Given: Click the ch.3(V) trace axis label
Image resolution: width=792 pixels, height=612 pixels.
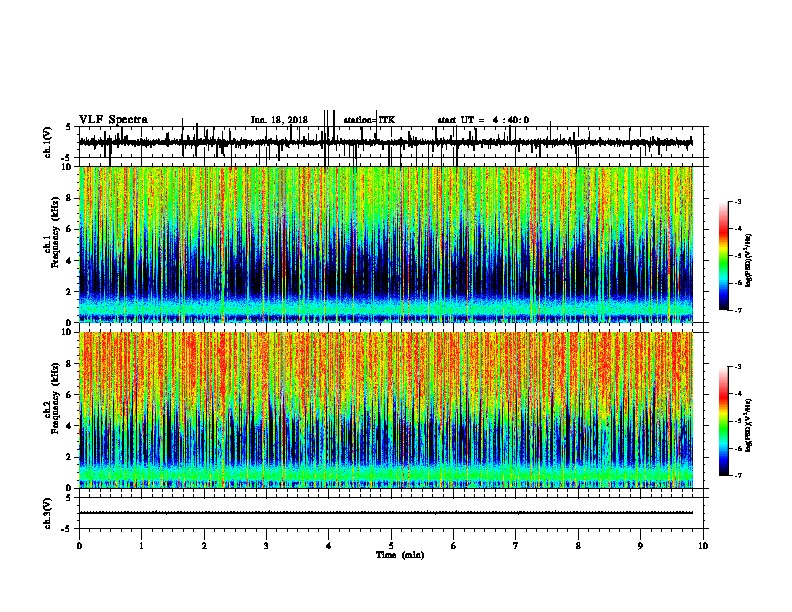Looking at the screenshot, I should coord(48,513).
